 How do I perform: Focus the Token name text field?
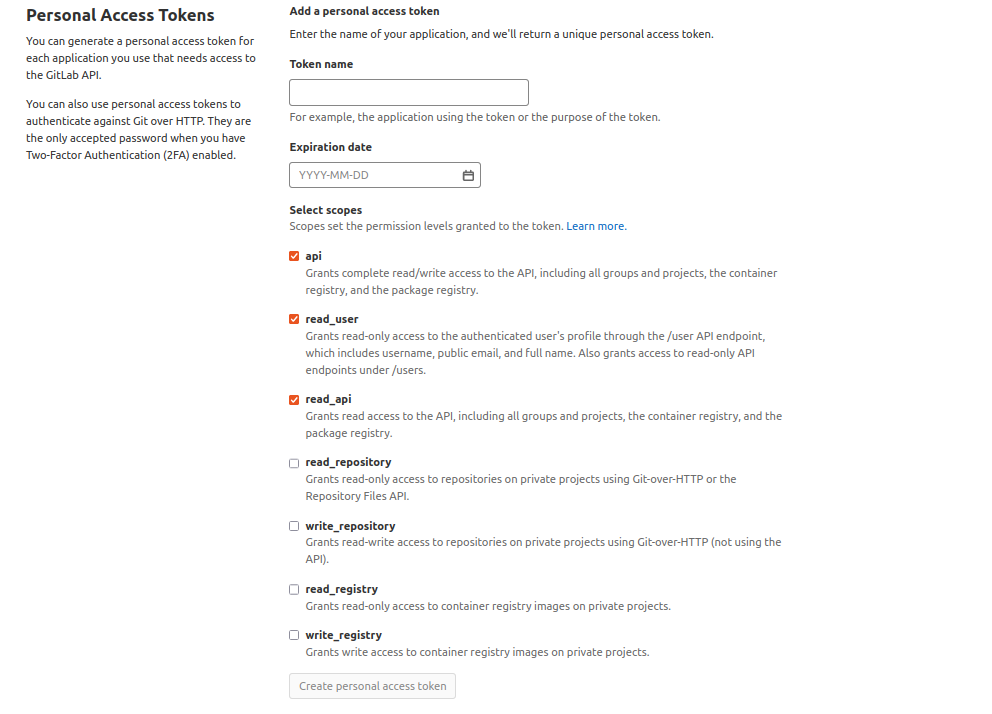[x=408, y=93]
